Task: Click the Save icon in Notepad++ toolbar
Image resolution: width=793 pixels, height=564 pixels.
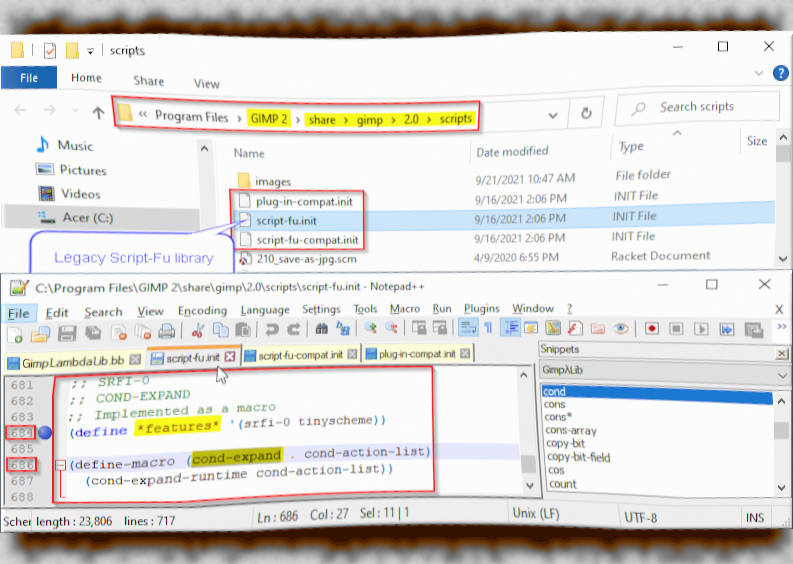Action: coord(67,333)
